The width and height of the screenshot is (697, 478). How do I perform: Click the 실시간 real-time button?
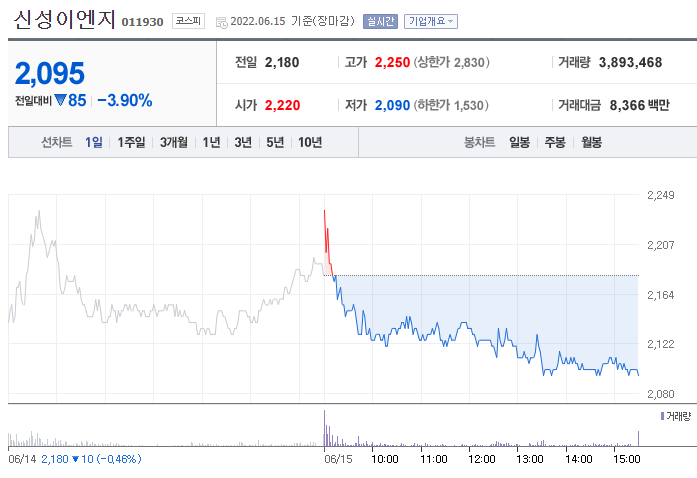click(380, 21)
